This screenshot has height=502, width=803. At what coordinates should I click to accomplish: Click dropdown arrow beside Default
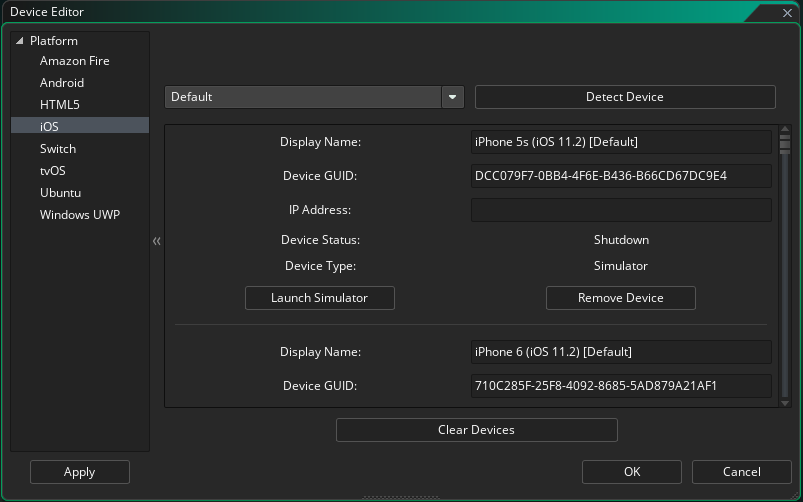pyautogui.click(x=453, y=97)
